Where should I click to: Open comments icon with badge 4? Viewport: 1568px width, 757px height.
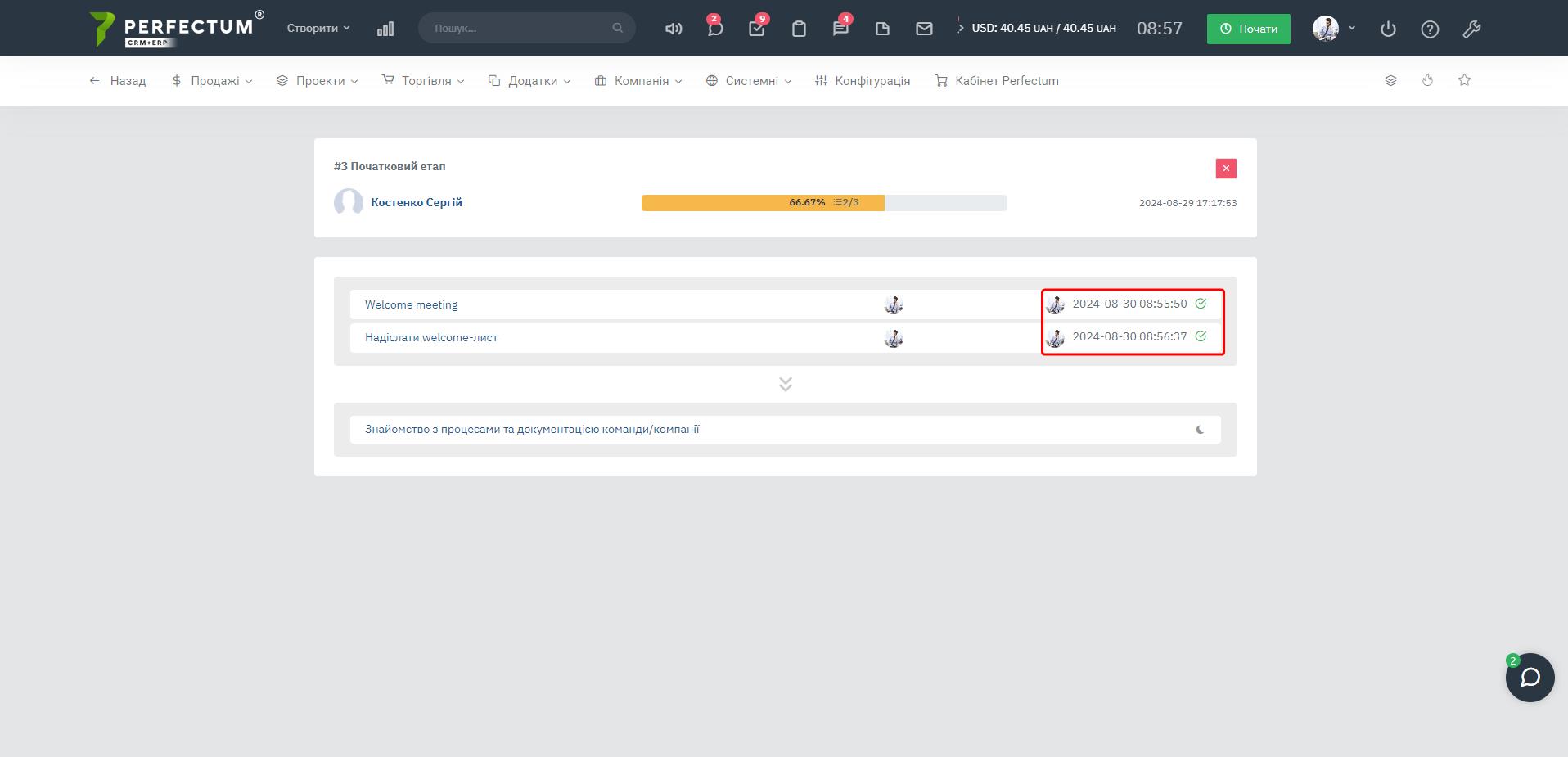pos(840,29)
